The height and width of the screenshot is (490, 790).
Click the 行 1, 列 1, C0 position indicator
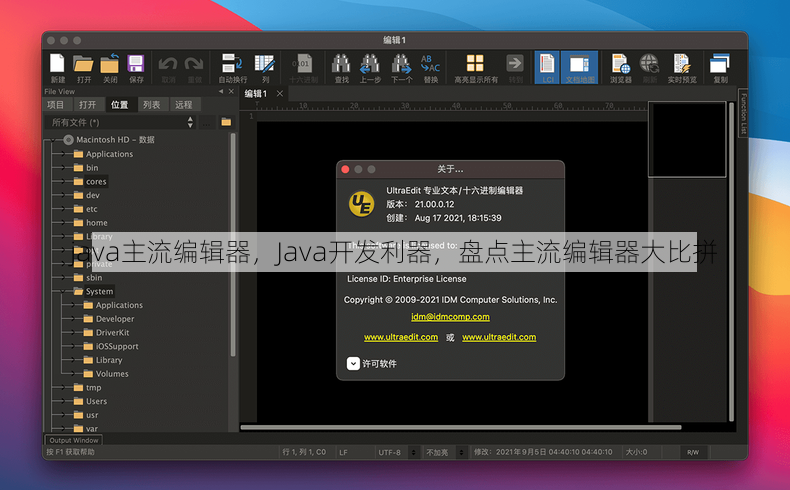[x=304, y=452]
